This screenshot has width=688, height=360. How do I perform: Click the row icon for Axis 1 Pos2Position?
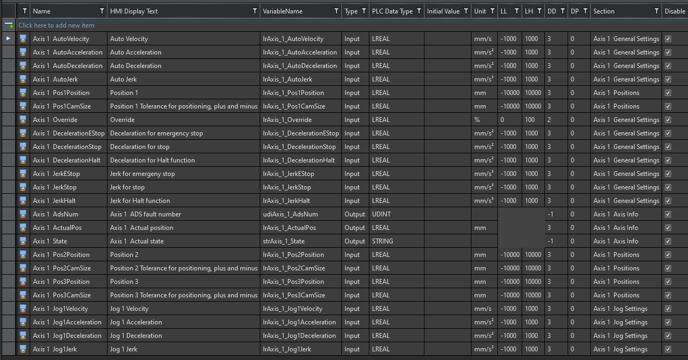pyautogui.click(x=23, y=255)
